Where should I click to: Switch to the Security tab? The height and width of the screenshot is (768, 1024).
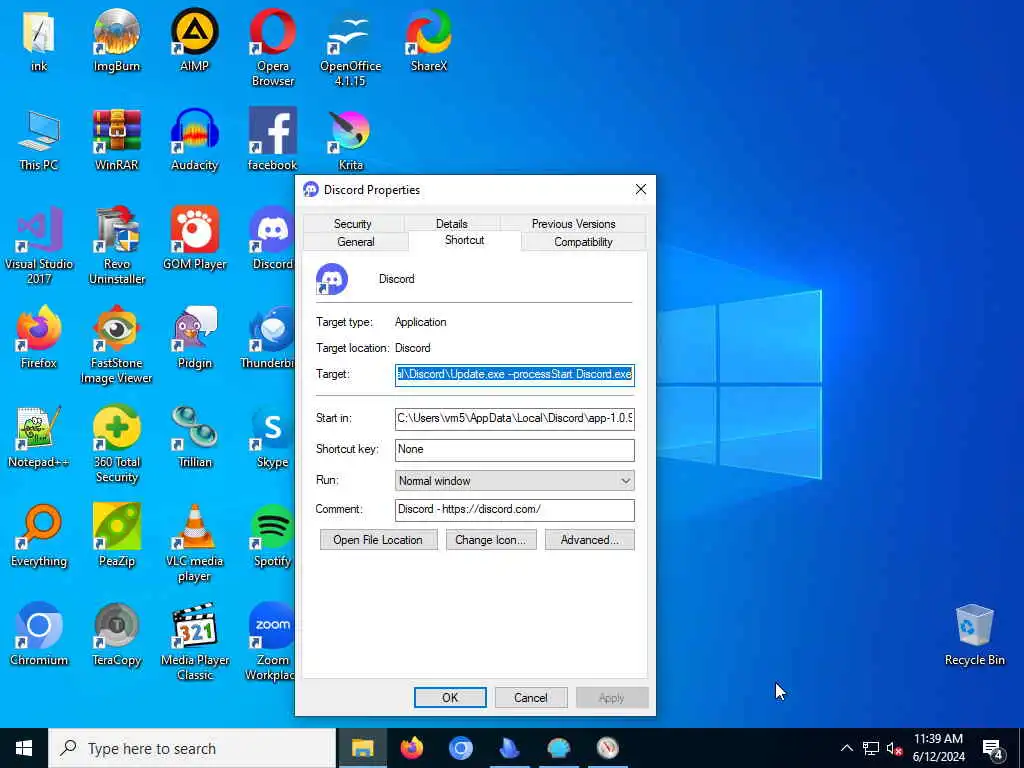pyautogui.click(x=353, y=223)
